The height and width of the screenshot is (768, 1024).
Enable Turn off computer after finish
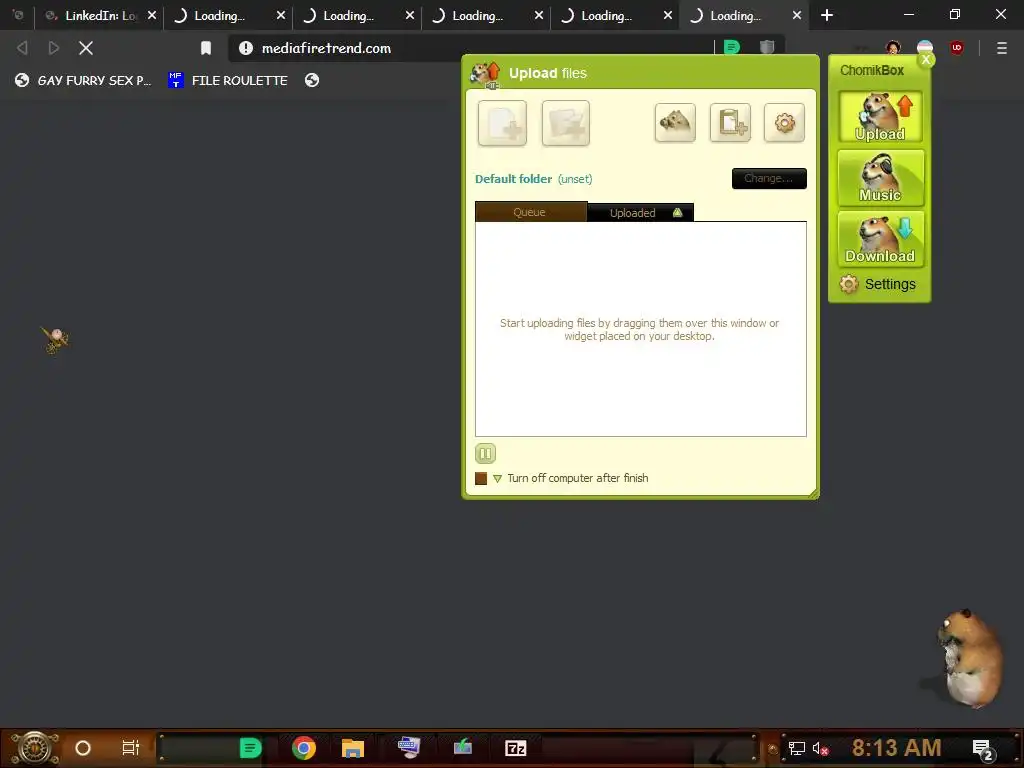tap(481, 479)
